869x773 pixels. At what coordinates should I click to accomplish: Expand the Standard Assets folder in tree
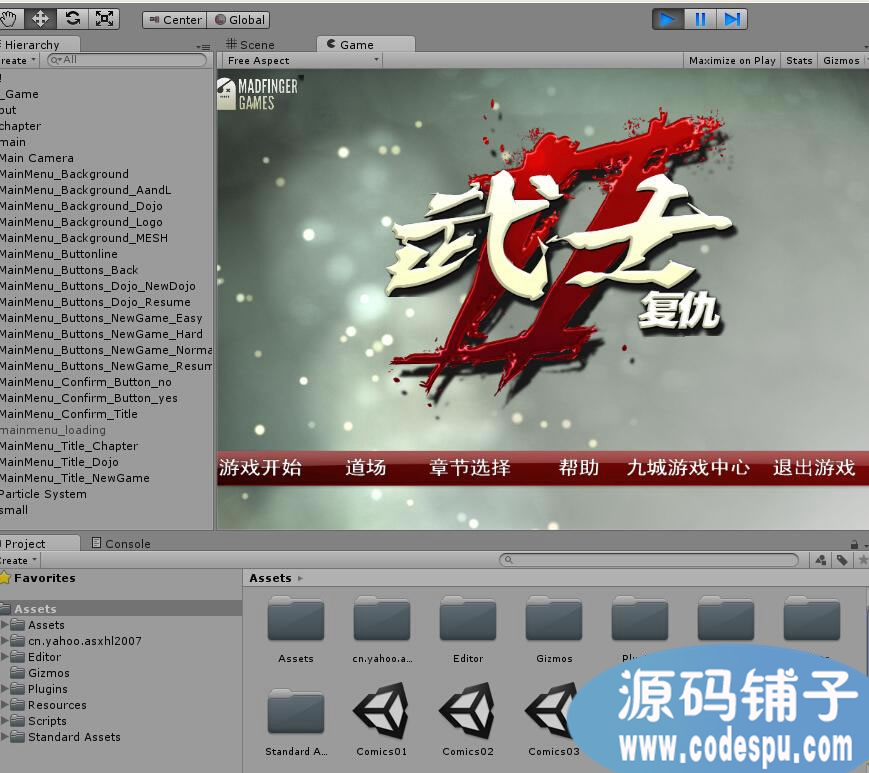(4, 737)
